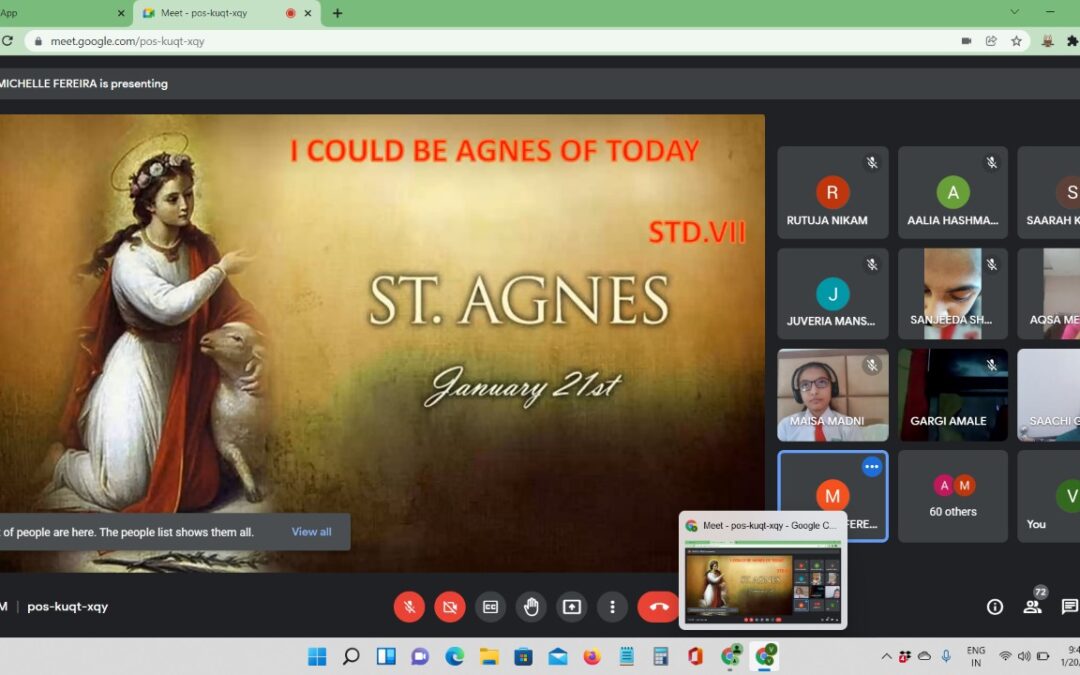The height and width of the screenshot is (675, 1080).
Task: Leave the call with the red hang-up button
Action: (x=658, y=607)
